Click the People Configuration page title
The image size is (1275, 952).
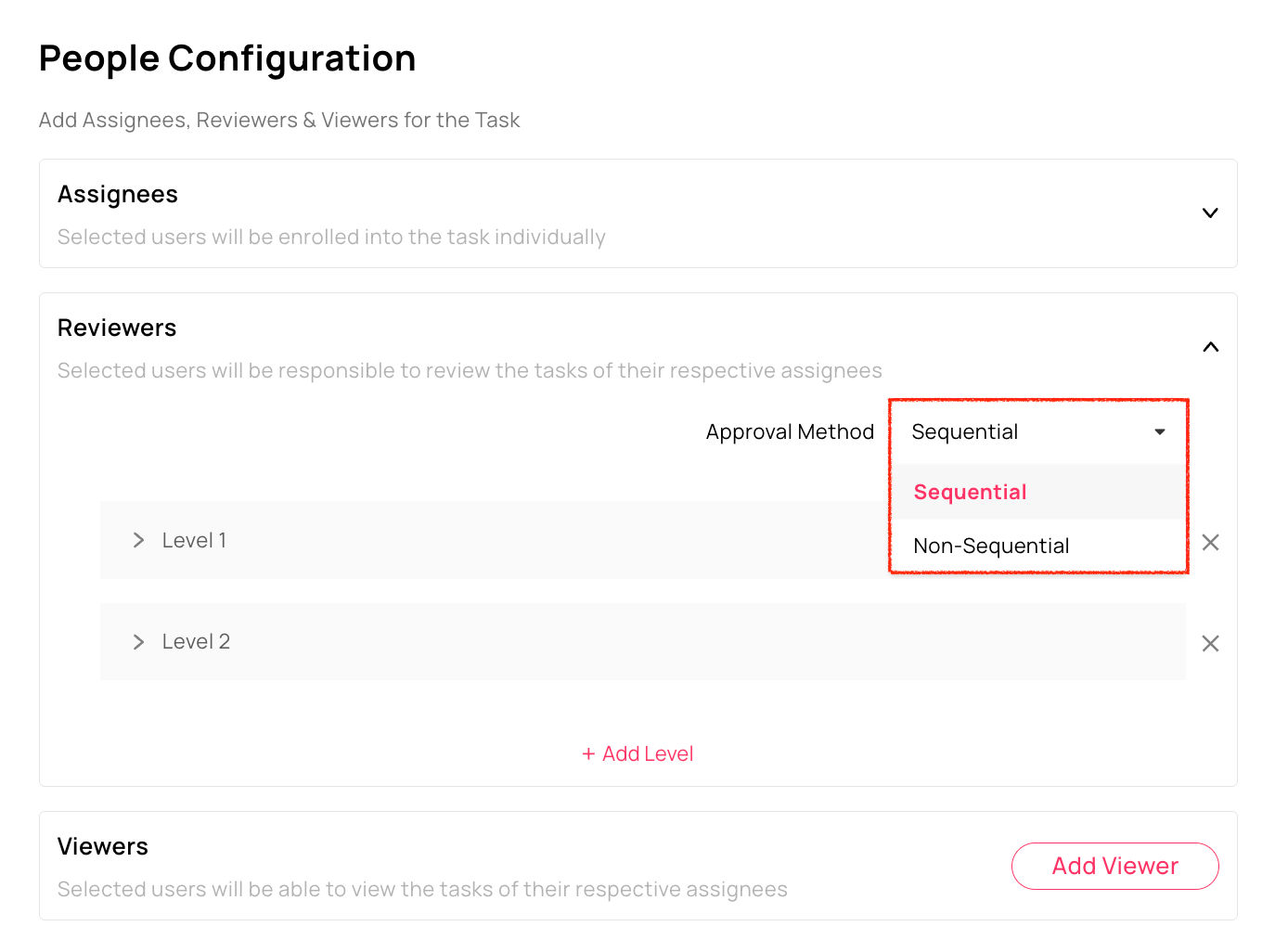coord(227,58)
